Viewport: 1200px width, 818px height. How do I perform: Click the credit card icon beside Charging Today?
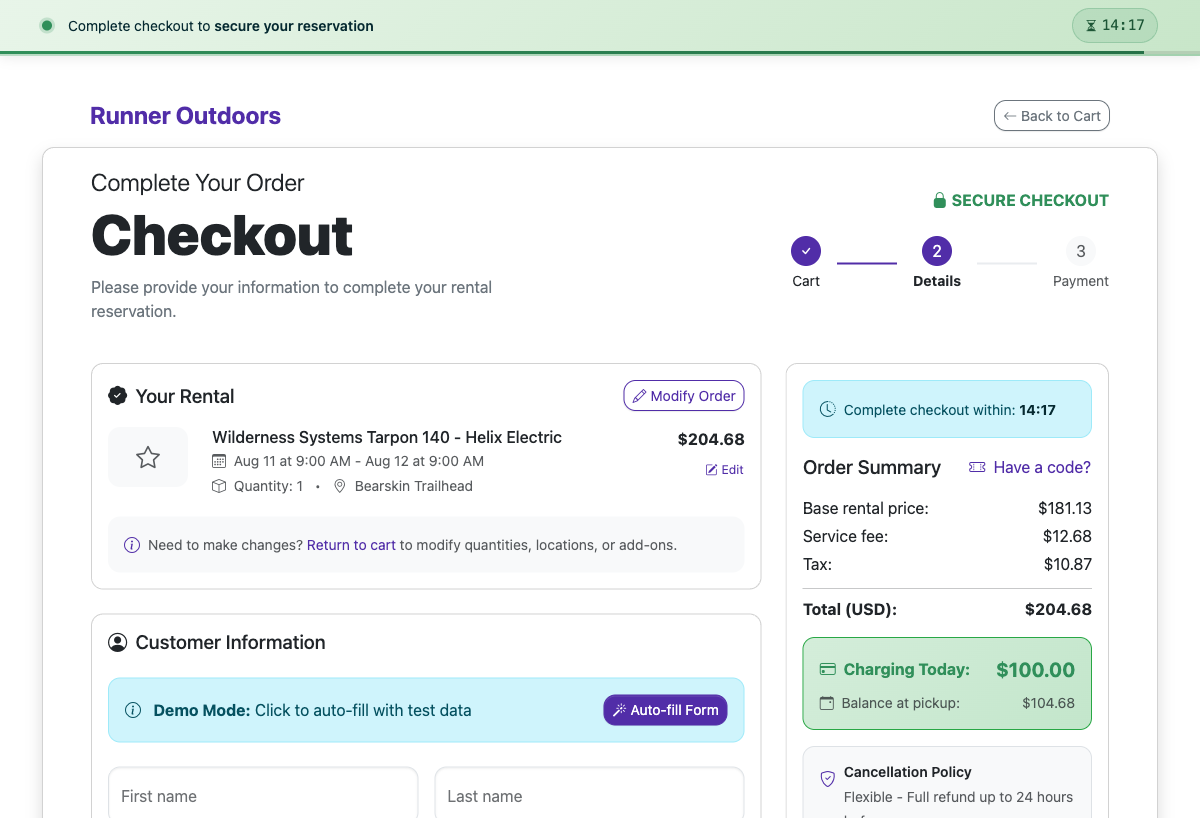828,669
